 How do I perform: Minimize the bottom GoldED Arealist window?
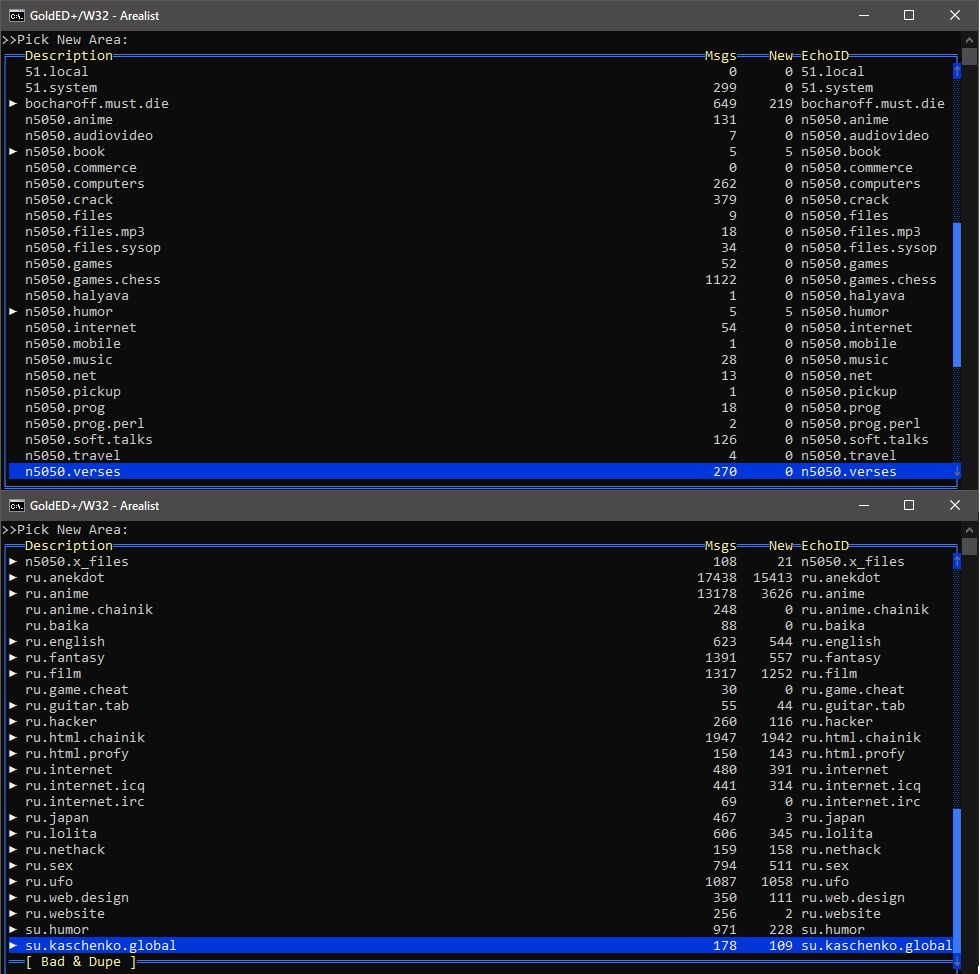(864, 506)
